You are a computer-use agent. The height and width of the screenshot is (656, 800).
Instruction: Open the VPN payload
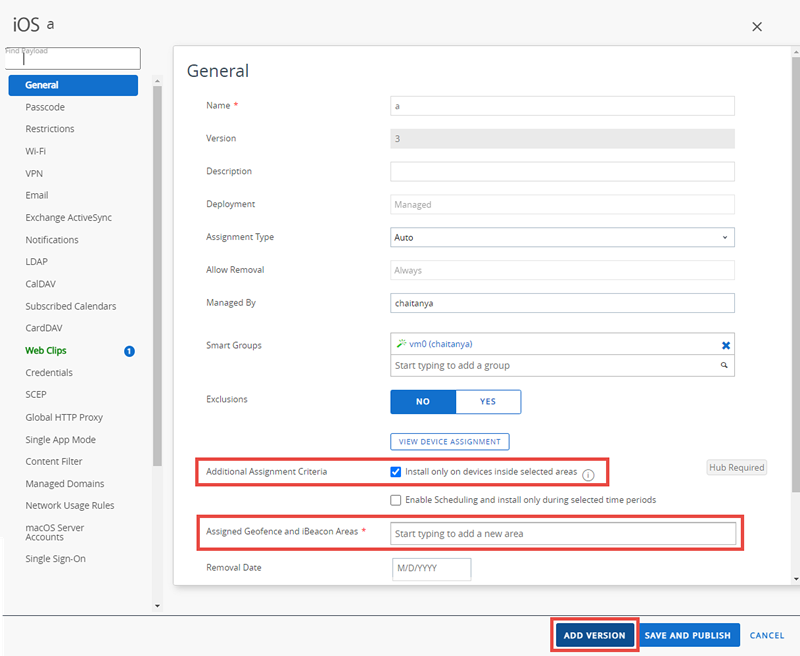point(34,173)
